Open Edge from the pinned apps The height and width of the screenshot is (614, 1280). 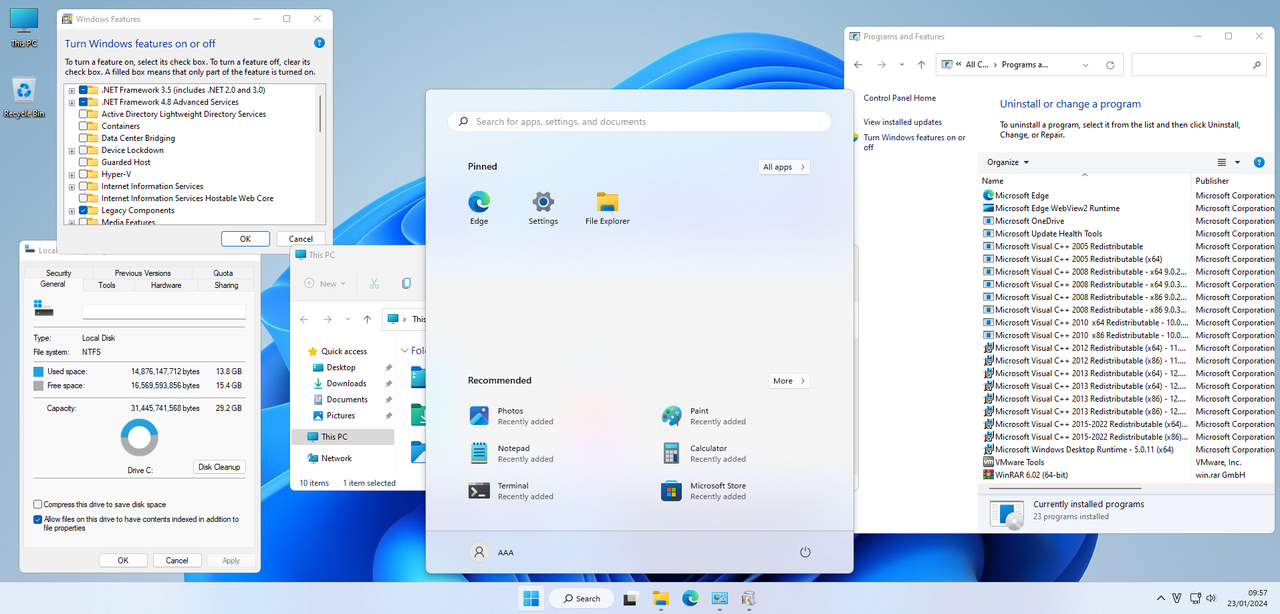point(479,208)
